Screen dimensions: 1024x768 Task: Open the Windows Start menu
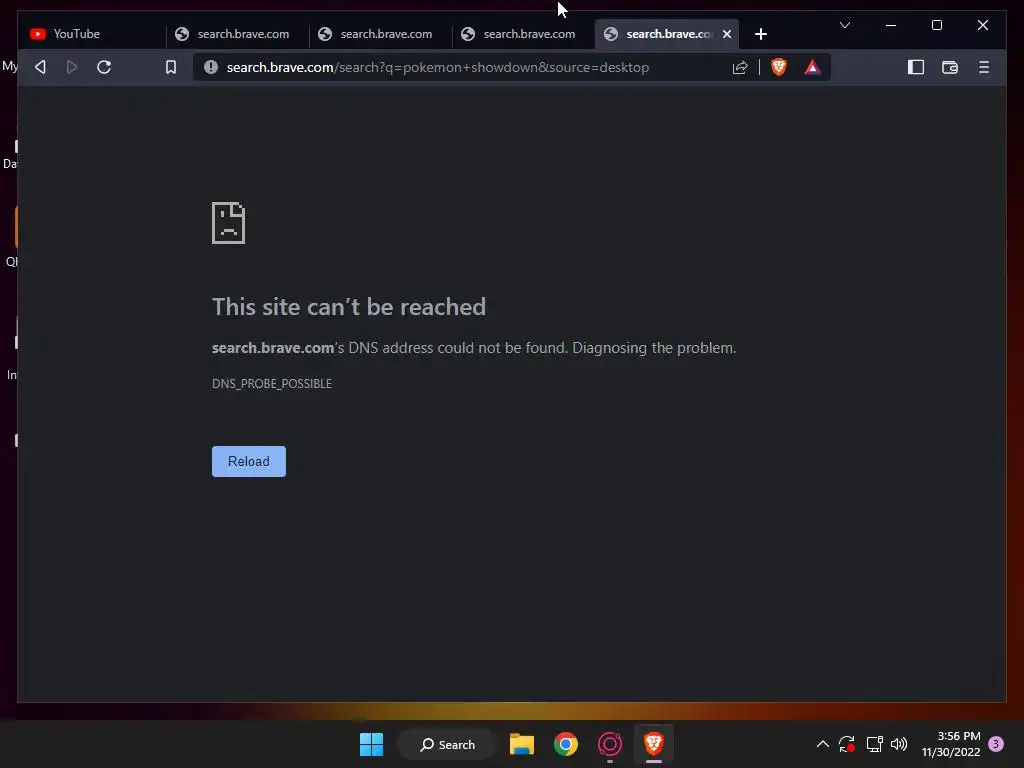(372, 744)
